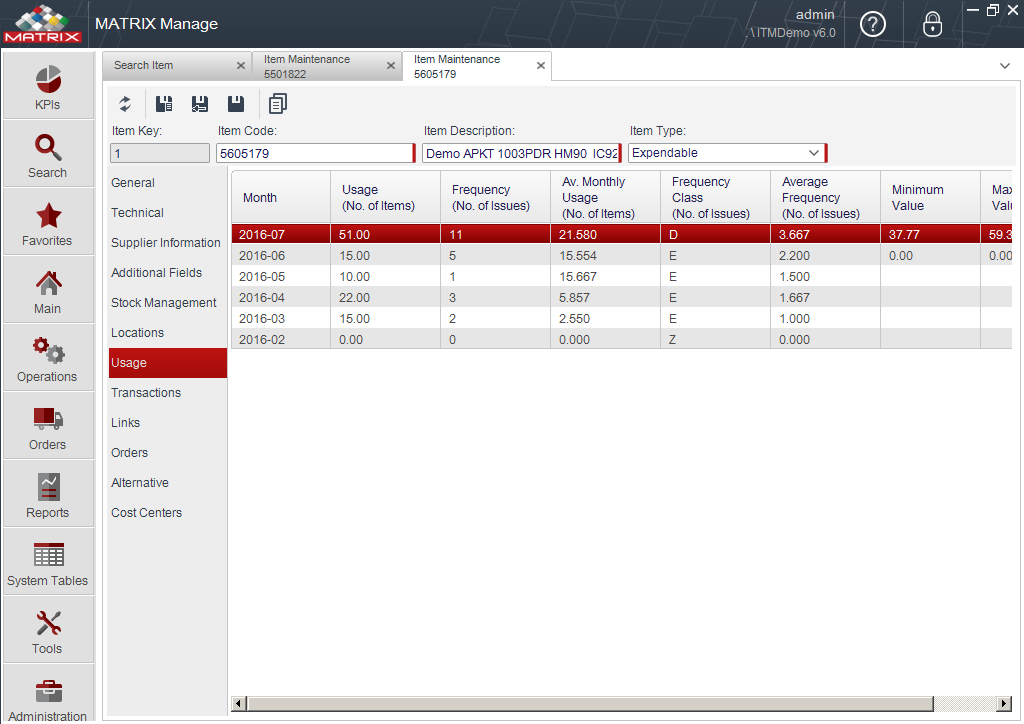
Task: Click the horizontal scrollbar right arrow
Action: [x=1004, y=703]
